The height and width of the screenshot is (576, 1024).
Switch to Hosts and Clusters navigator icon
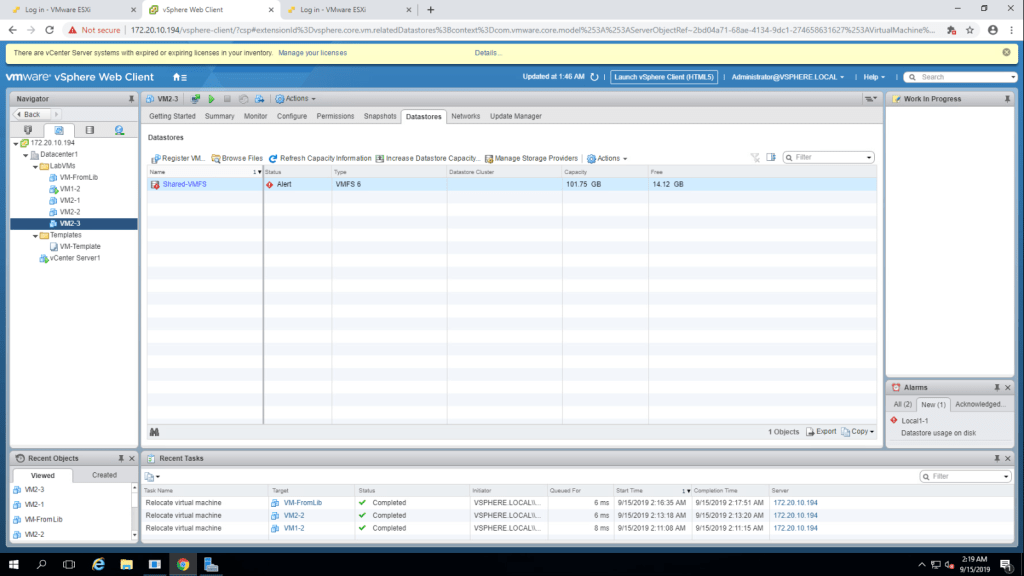[x=27, y=130]
